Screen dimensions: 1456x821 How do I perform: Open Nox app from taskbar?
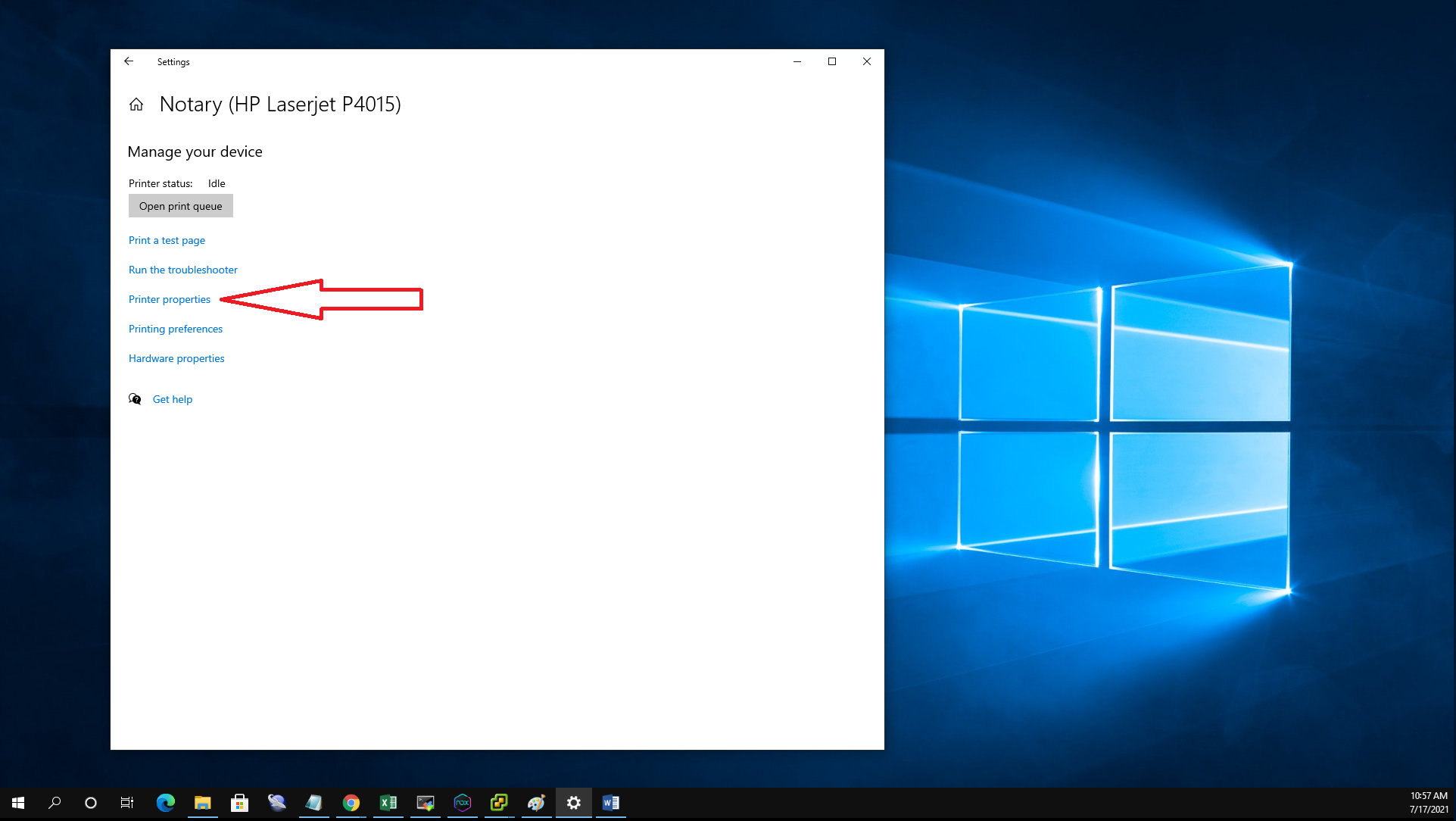click(x=463, y=803)
